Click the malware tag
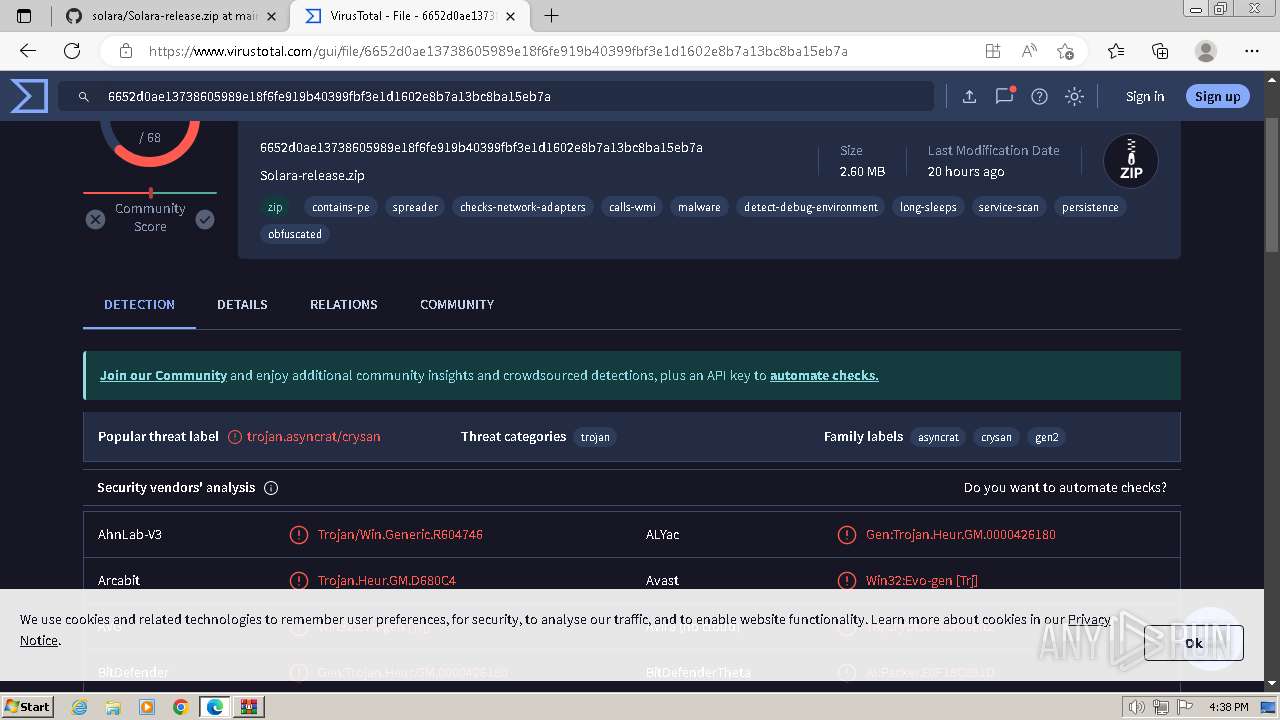Image resolution: width=1280 pixels, height=720 pixels. pos(699,207)
